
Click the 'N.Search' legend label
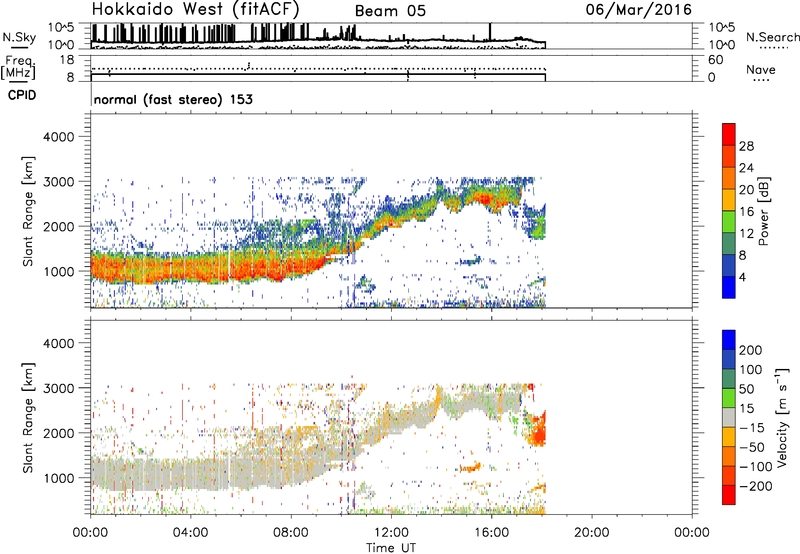coord(772,37)
